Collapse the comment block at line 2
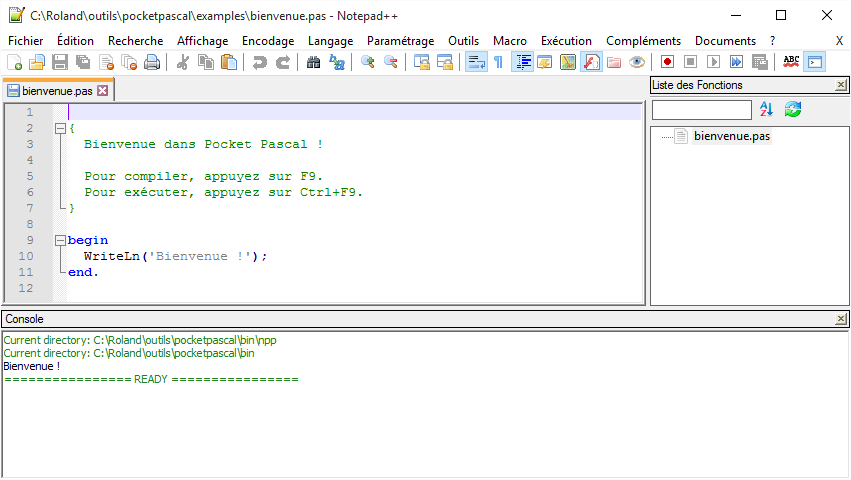Screen dimensions: 851x480 60,128
